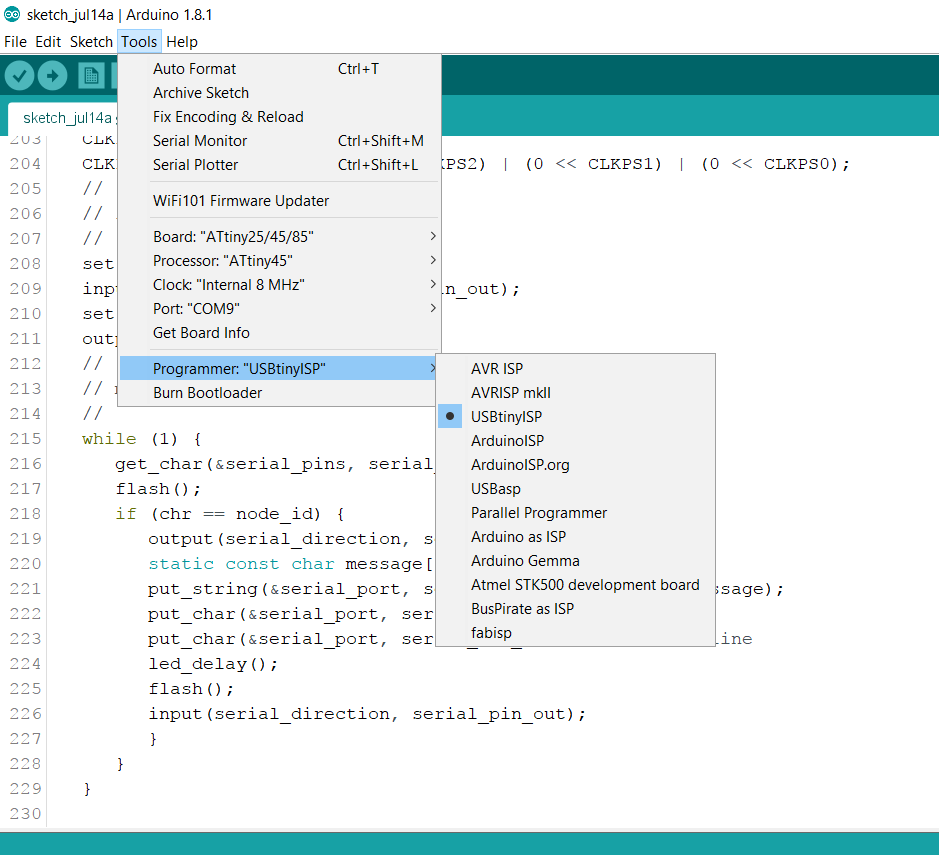The width and height of the screenshot is (939, 855).
Task: Open the Edit menu
Action: click(48, 42)
